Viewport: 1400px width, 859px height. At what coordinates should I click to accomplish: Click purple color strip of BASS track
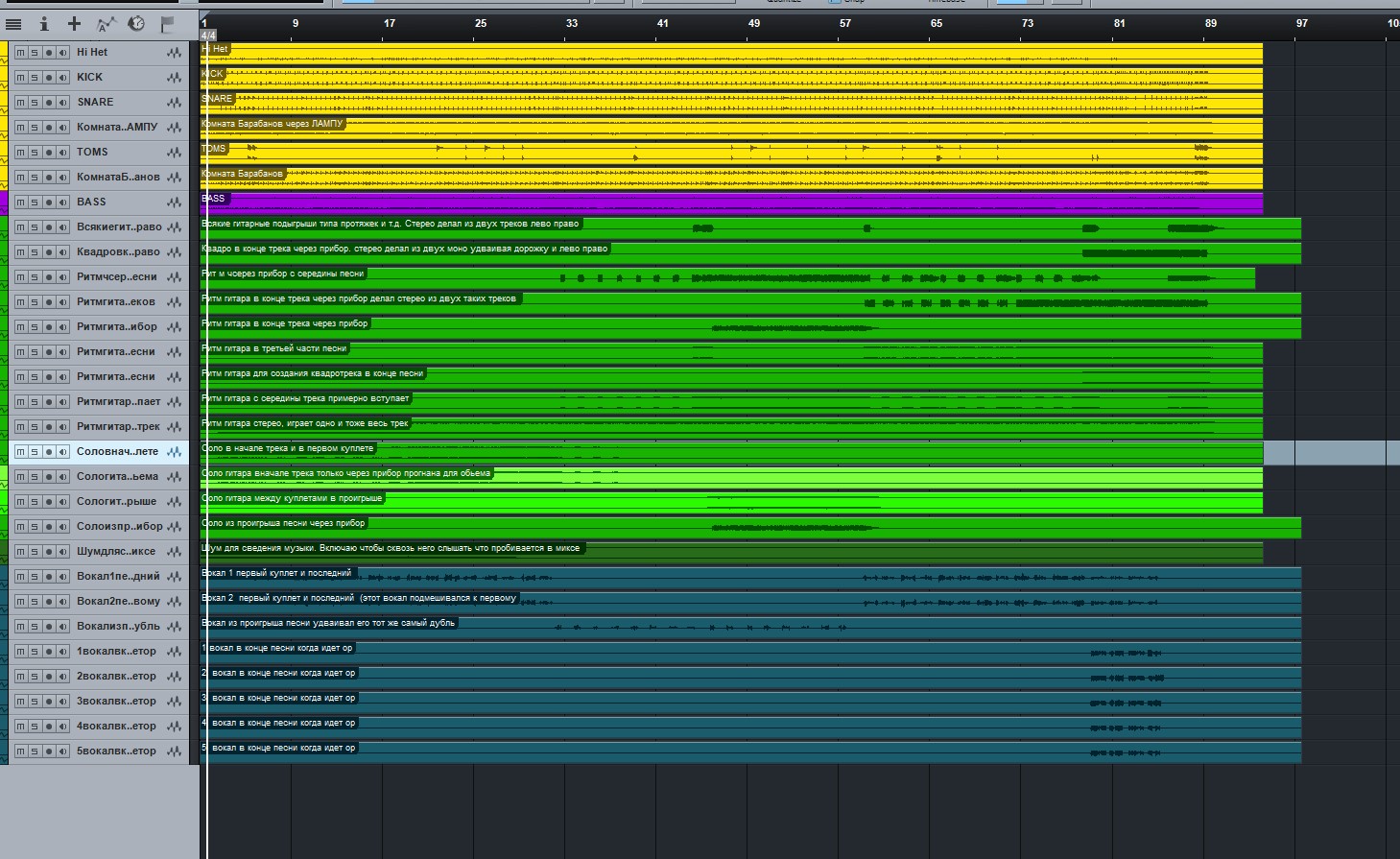tap(4, 203)
